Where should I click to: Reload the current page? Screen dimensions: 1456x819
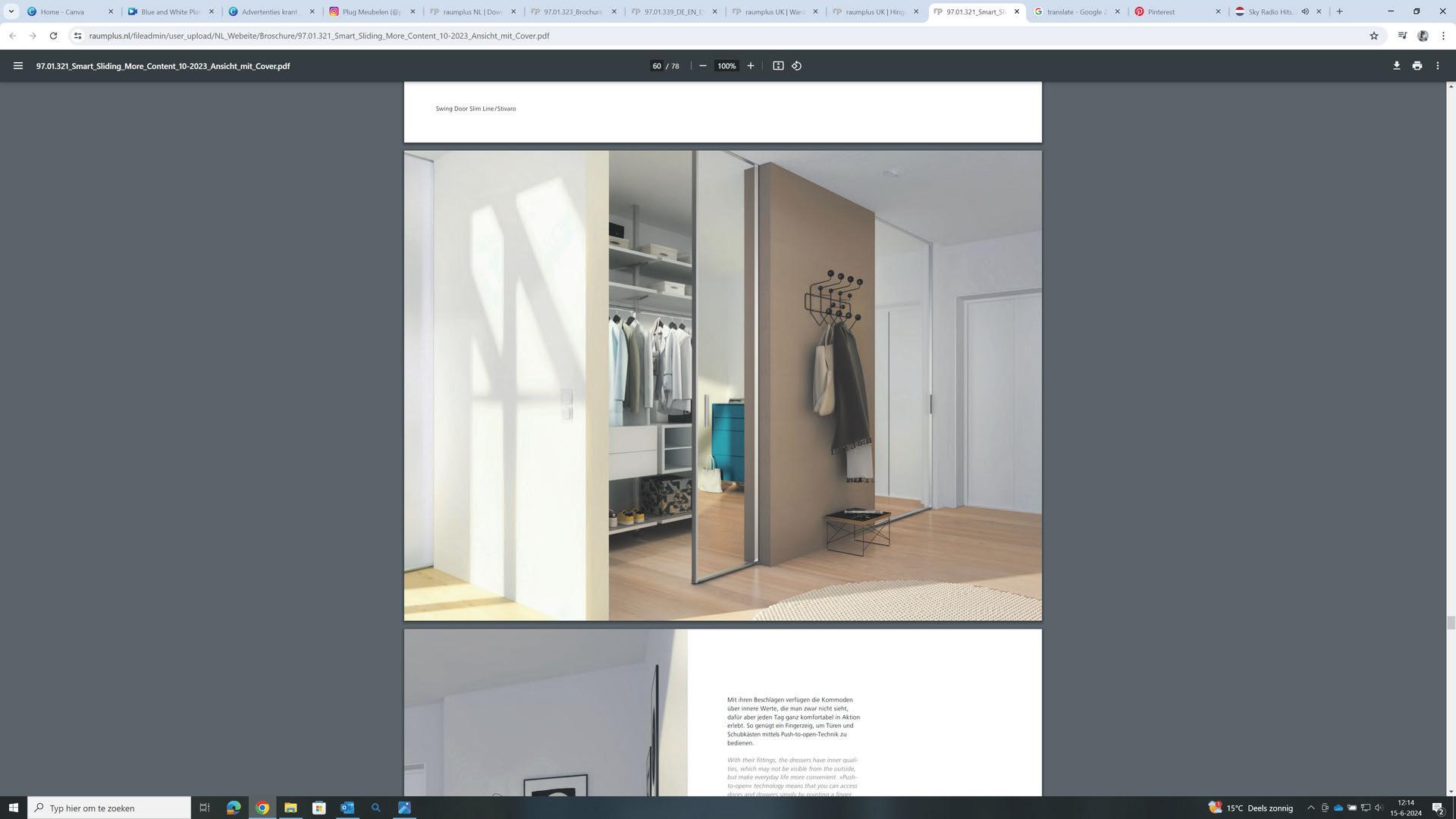[x=53, y=36]
